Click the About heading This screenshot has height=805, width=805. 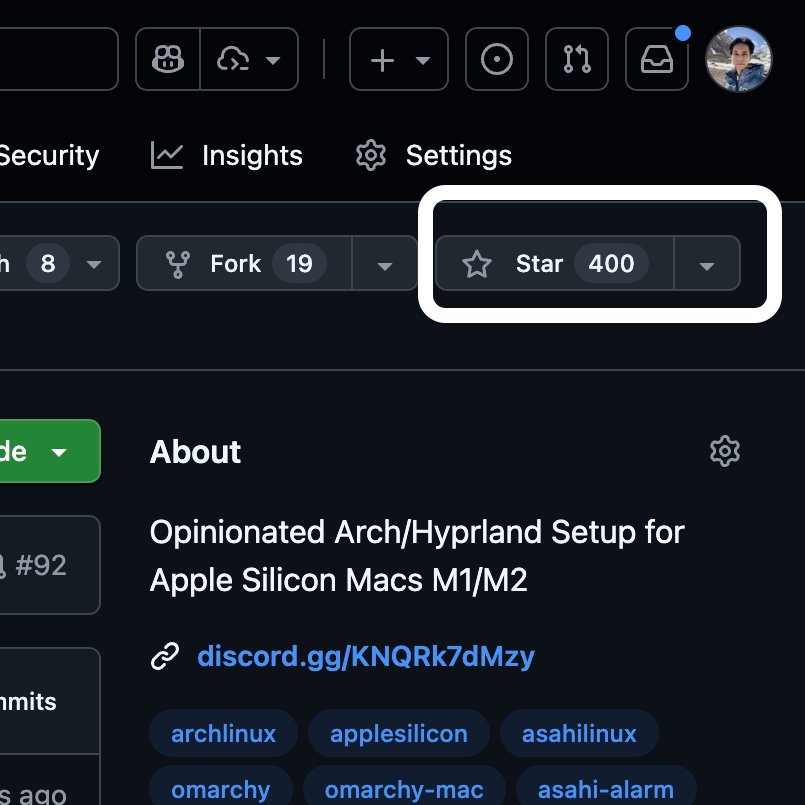tap(196, 452)
